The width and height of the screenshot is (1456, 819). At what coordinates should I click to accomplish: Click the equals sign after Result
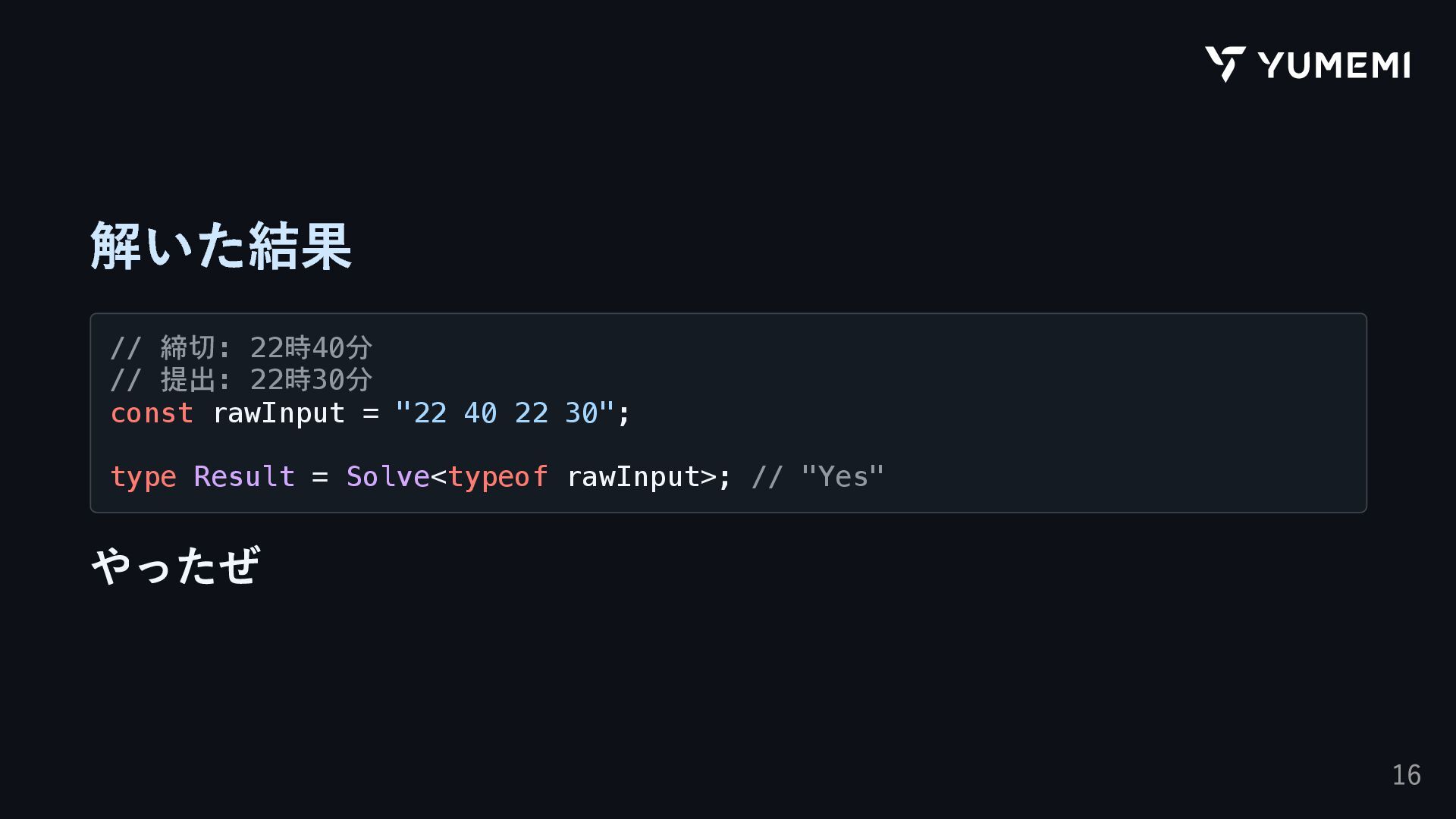click(320, 477)
